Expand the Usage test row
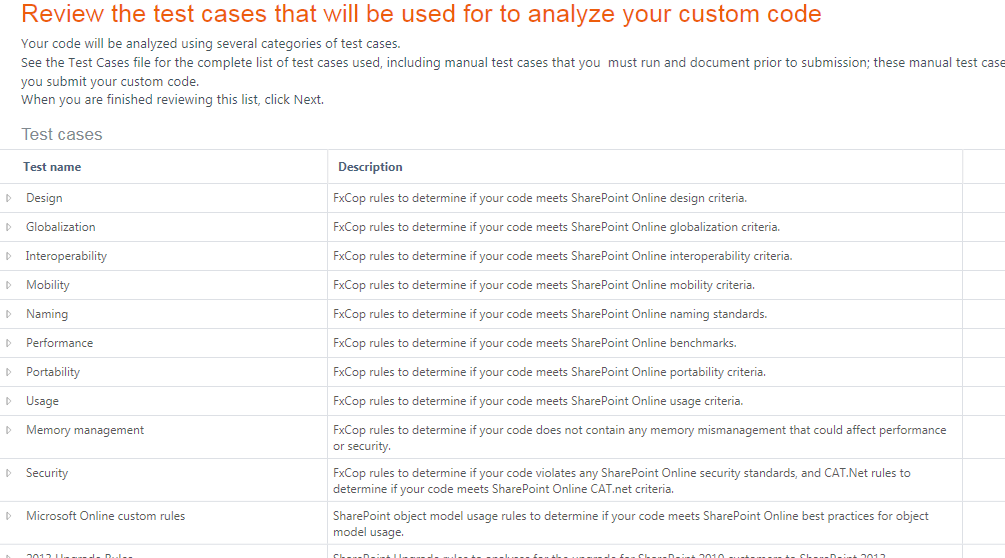 9,401
